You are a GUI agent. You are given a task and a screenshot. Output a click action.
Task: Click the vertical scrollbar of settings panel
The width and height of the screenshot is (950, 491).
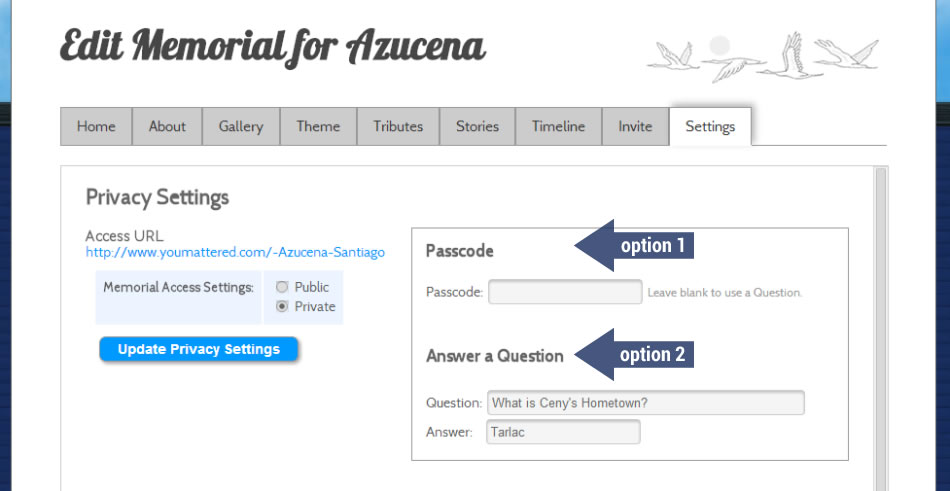881,329
